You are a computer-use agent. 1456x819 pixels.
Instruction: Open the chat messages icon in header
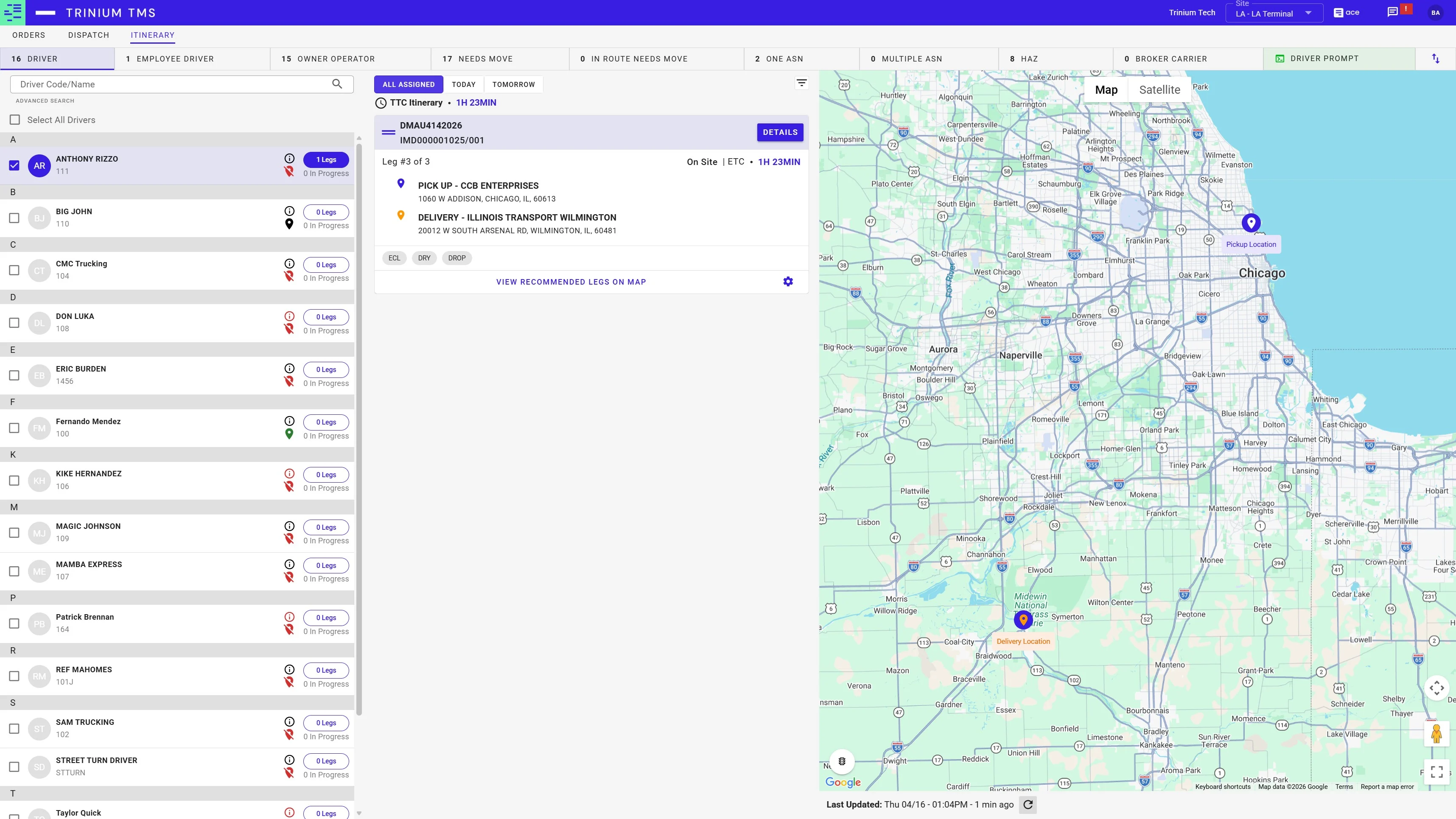pos(1393,12)
